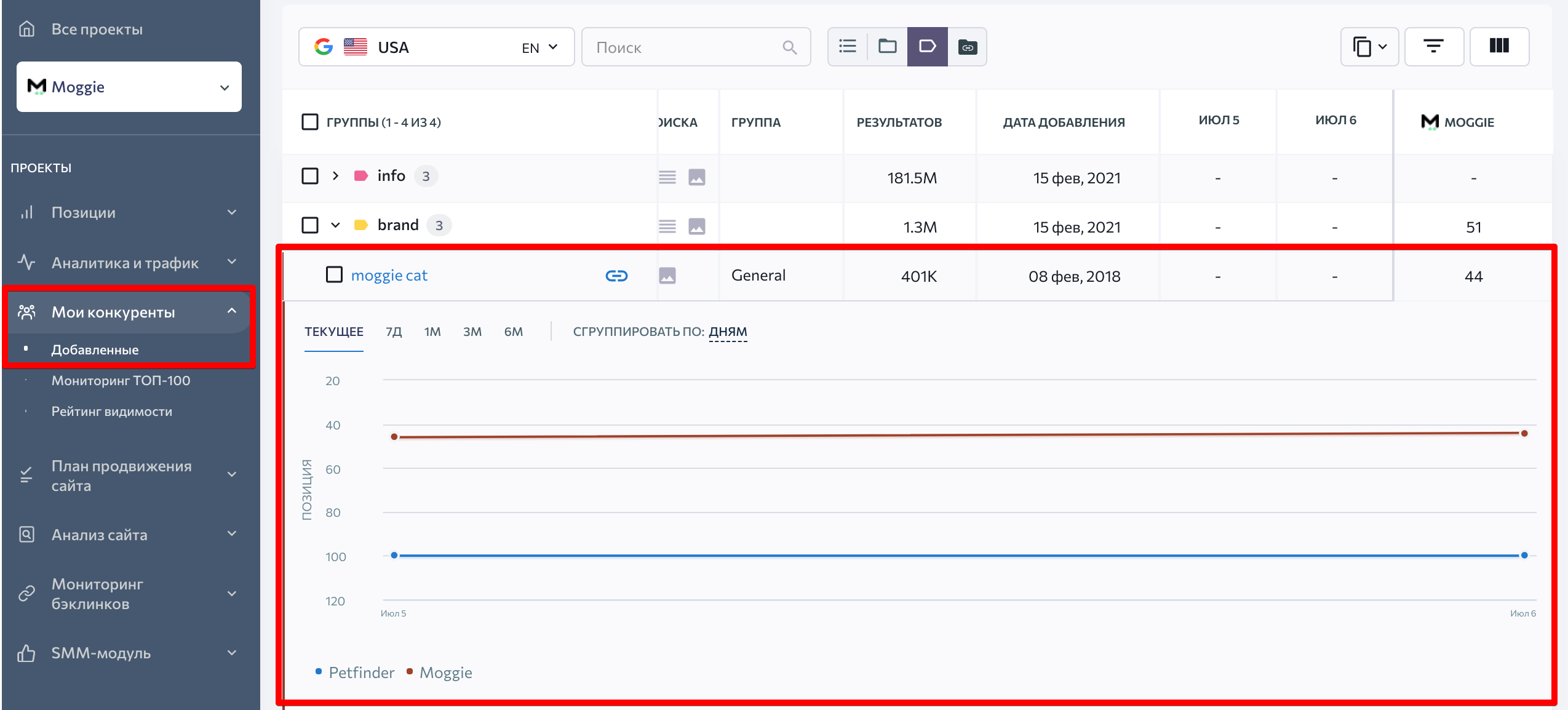Viewport: 1568px width, 710px height.
Task: Select the 7Д chart period tab
Action: coord(394,332)
